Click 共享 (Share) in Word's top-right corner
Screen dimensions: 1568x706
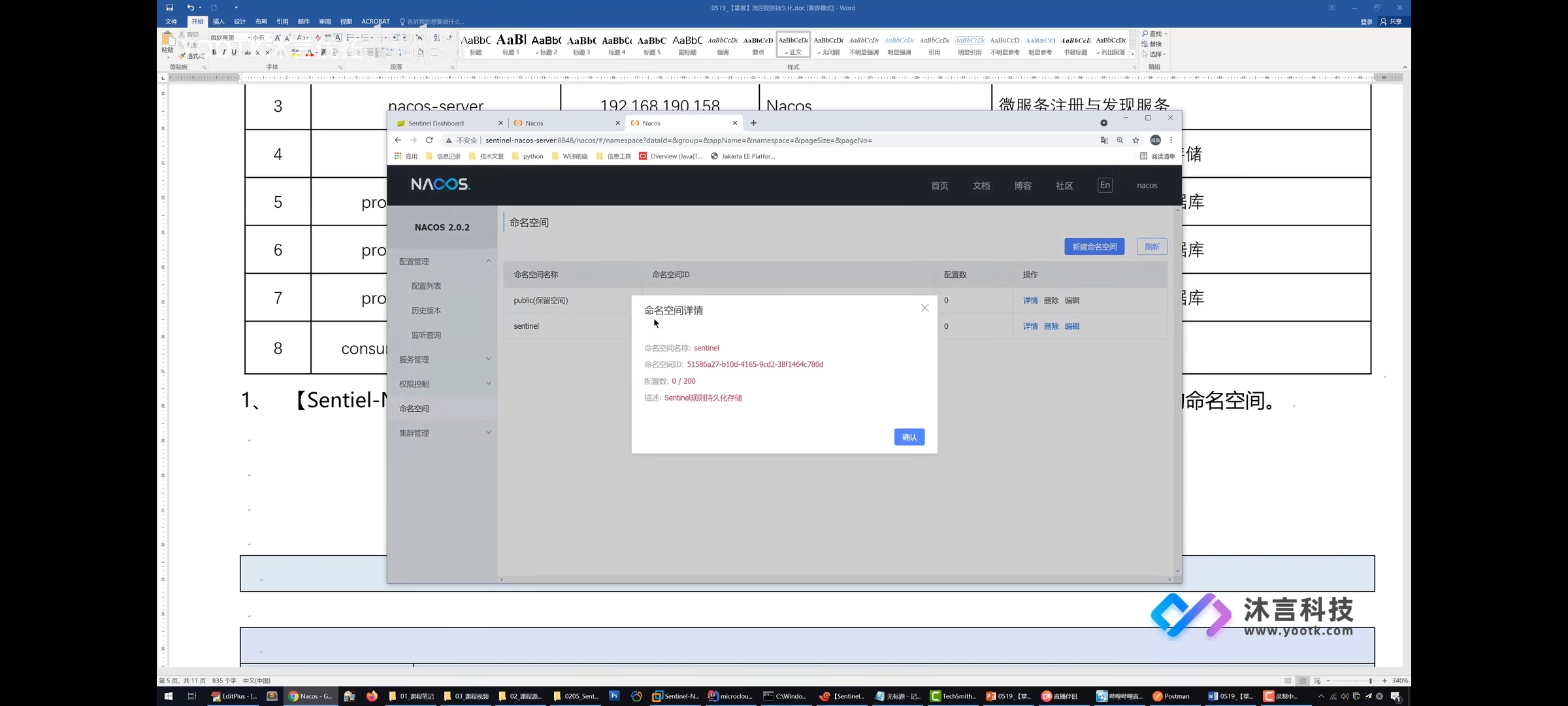coord(1391,22)
